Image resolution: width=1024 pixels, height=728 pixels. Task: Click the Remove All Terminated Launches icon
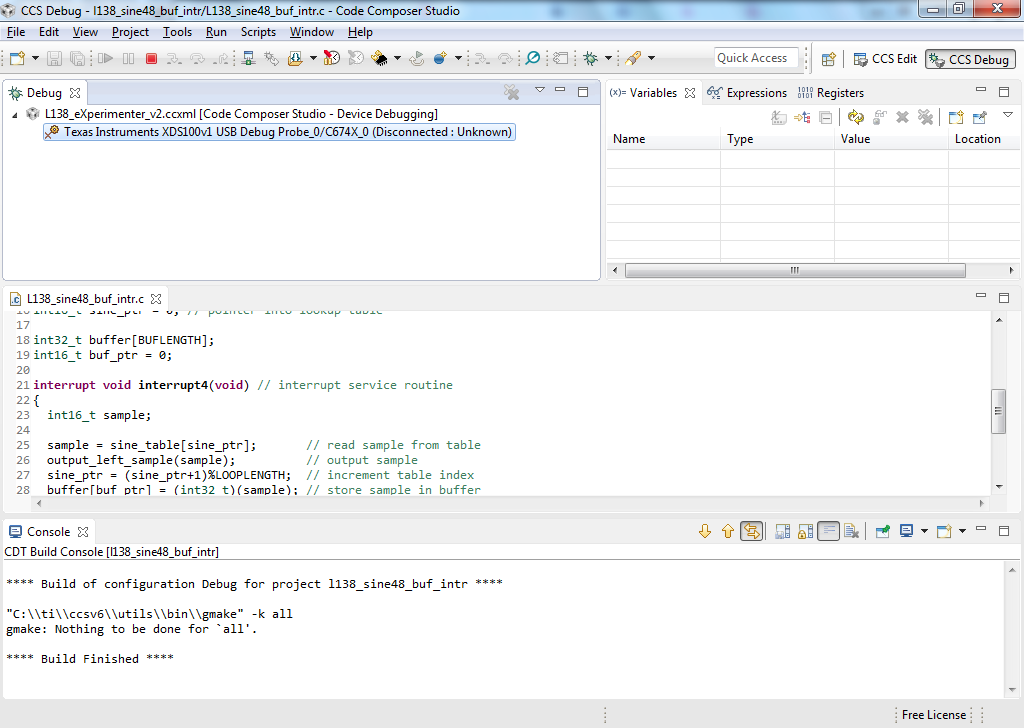[511, 92]
